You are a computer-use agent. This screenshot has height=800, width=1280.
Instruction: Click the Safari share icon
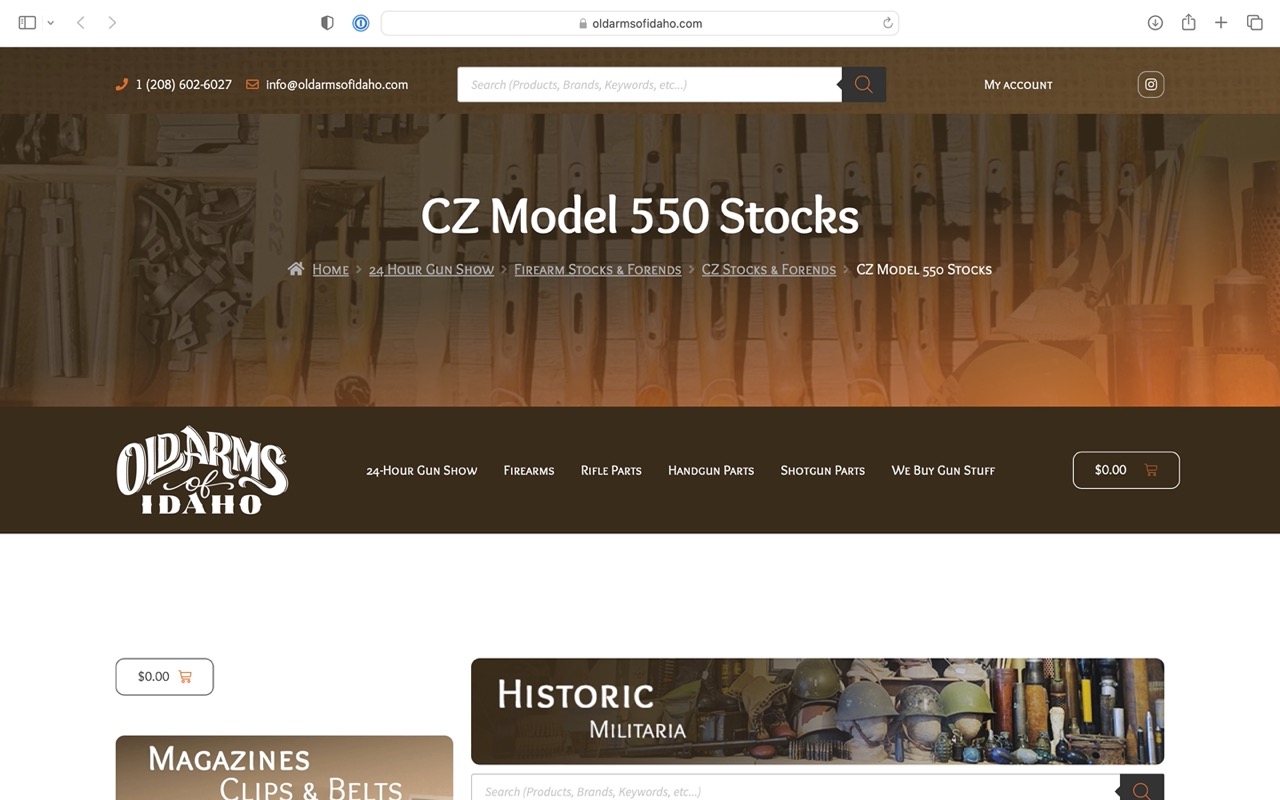tap(1188, 22)
